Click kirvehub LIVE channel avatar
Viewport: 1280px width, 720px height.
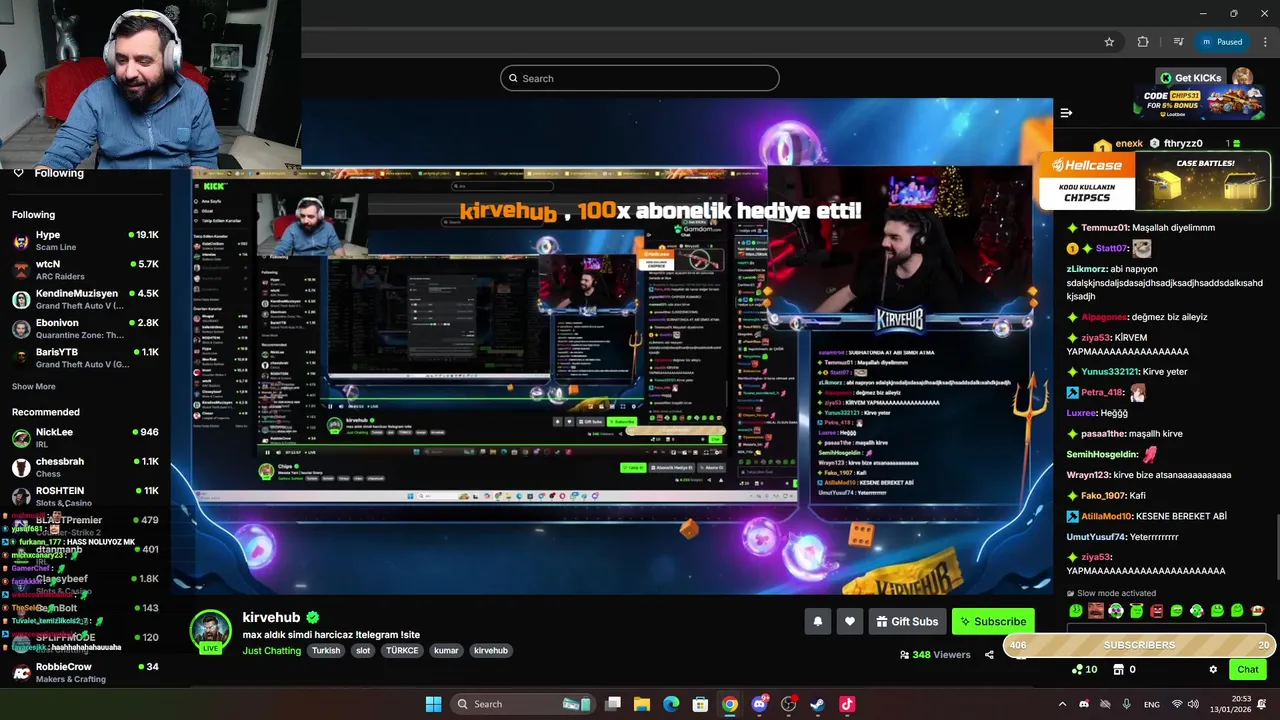click(x=210, y=631)
